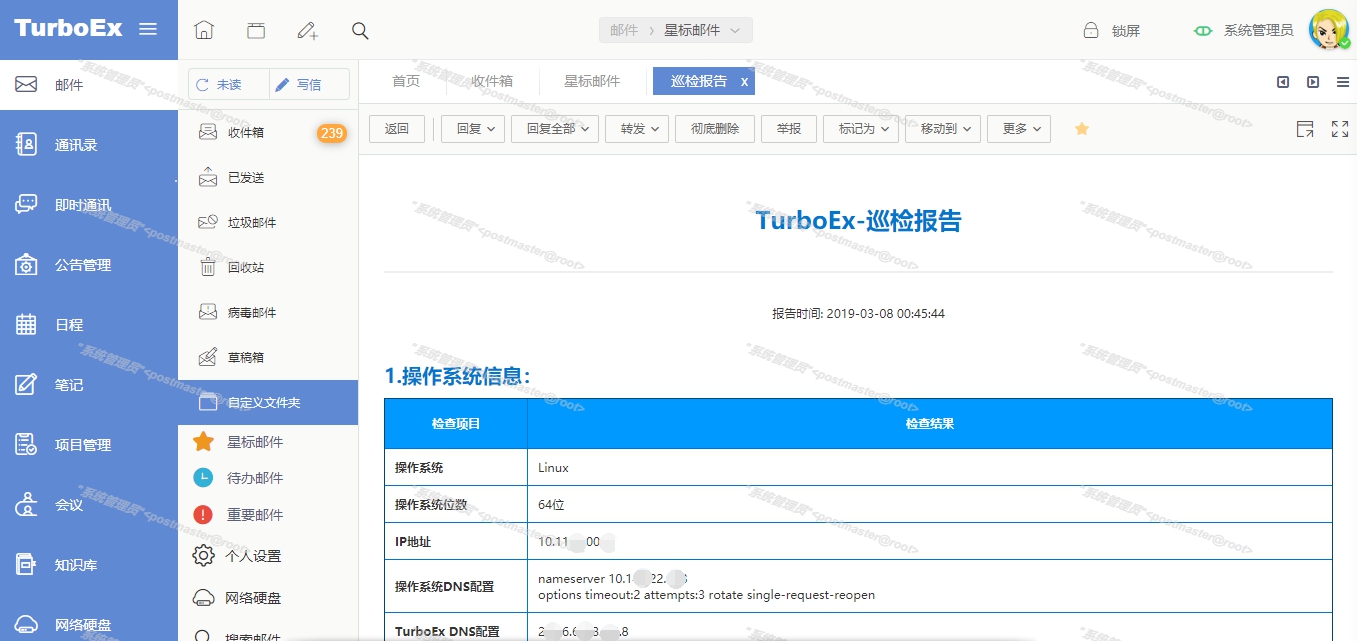
Task: Open the 回复全部 reply-all dropdown
Action: tap(555, 129)
